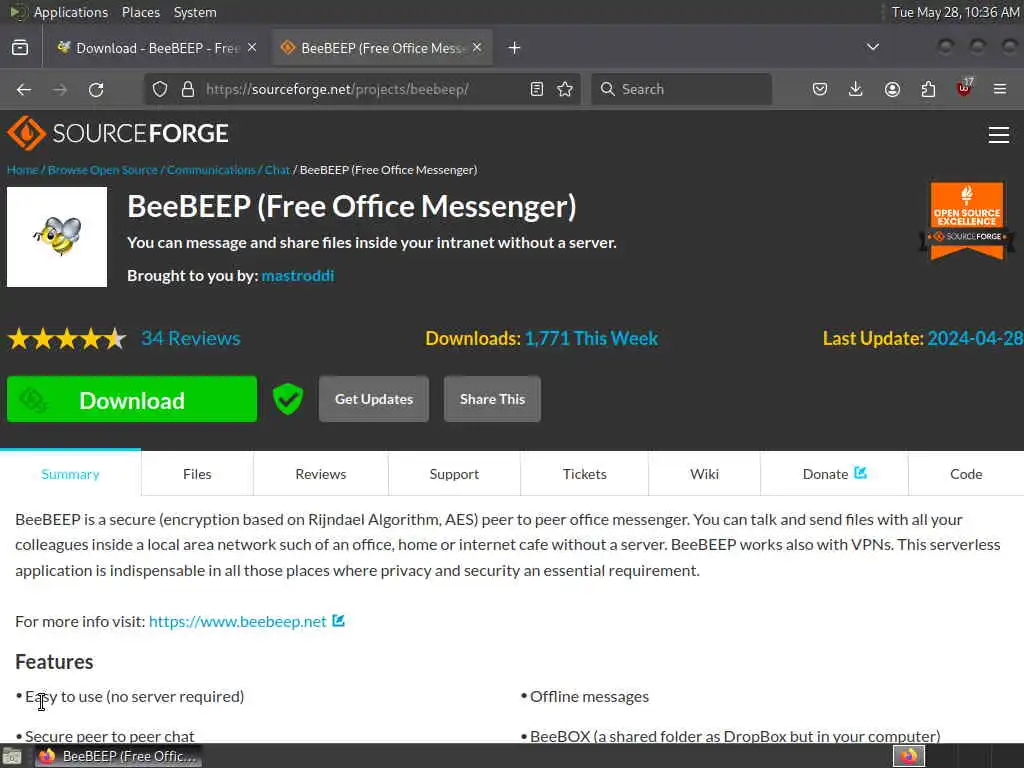Open the Wiki tab

tap(705, 474)
